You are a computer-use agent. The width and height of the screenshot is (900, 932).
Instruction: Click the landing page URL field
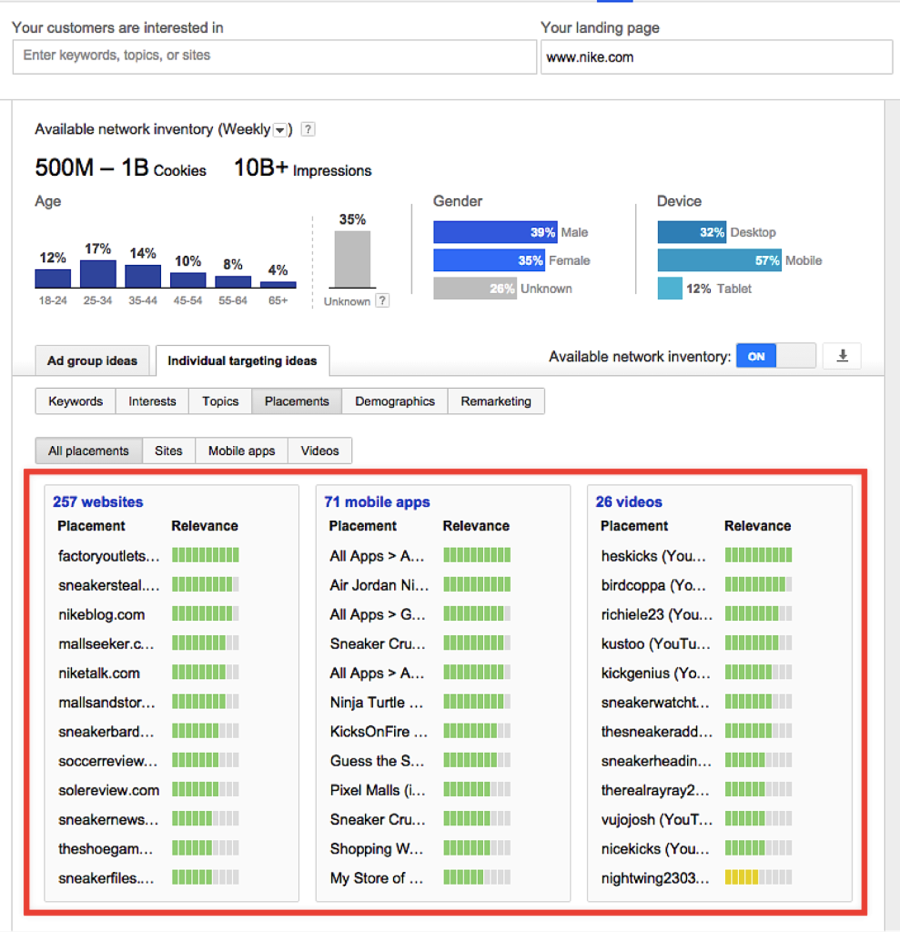[716, 57]
